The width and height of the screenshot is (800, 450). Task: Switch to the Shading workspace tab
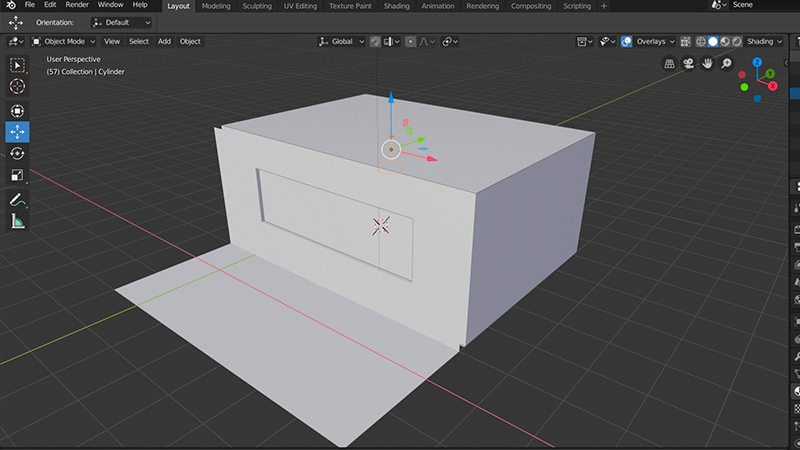pos(396,6)
